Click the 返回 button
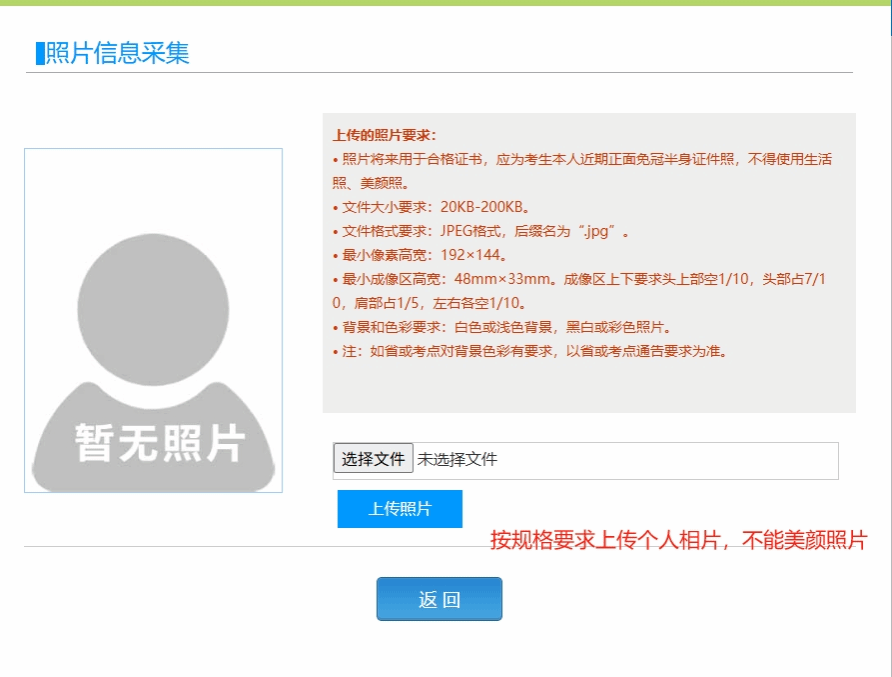Screen dimensions: 892x677 coord(439,599)
